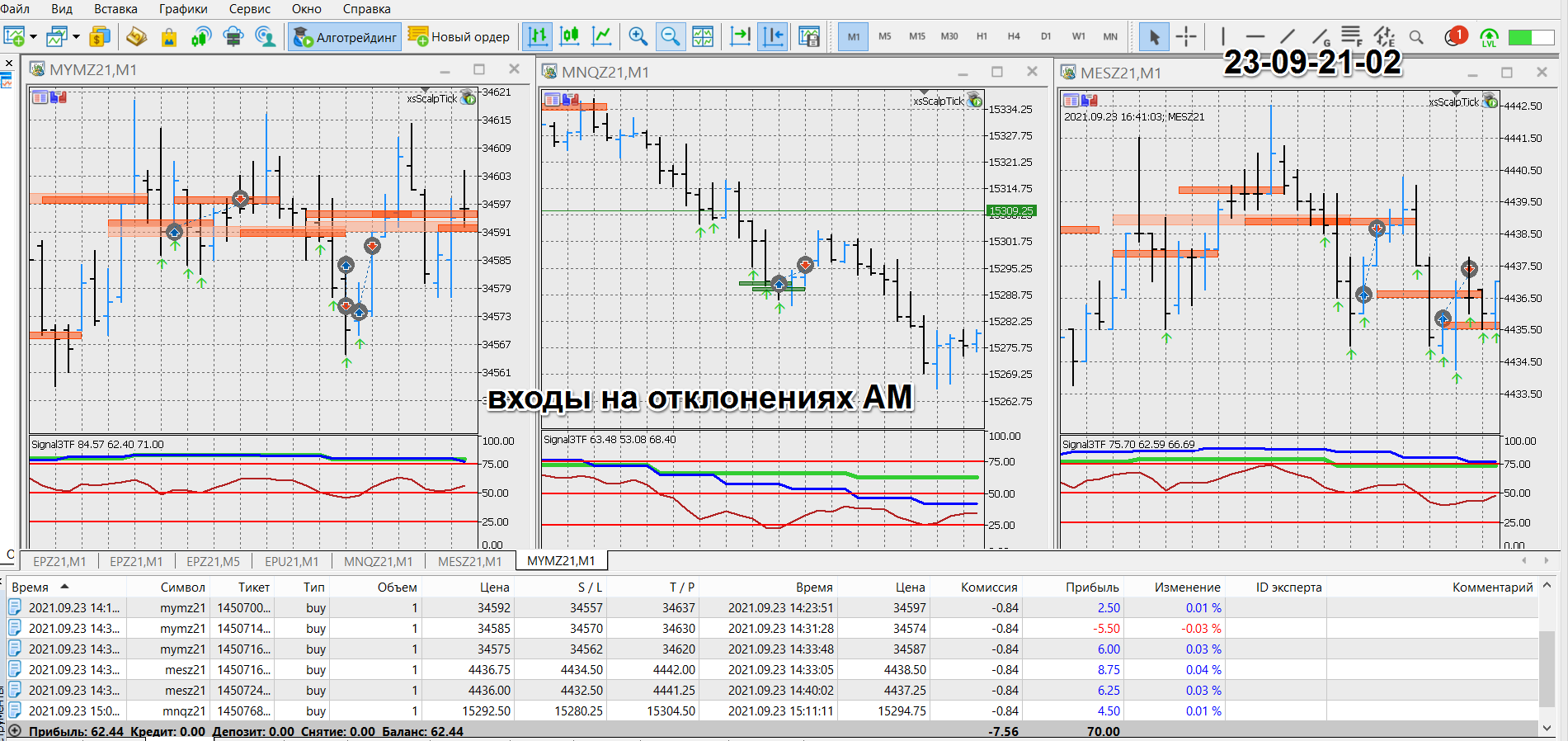Switch charts to line chart display
Screen dimensions: 1568x741
coord(602,36)
